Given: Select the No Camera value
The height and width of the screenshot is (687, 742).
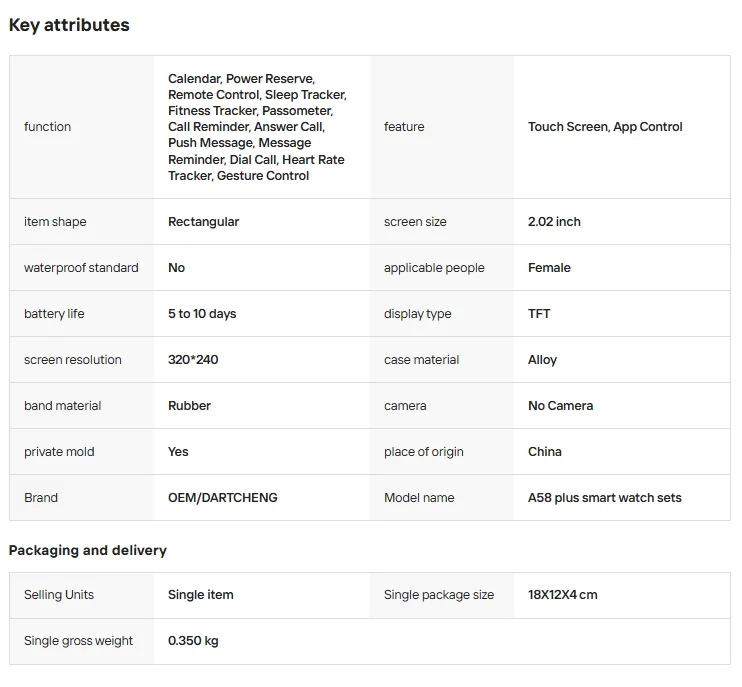Looking at the screenshot, I should coord(560,406).
